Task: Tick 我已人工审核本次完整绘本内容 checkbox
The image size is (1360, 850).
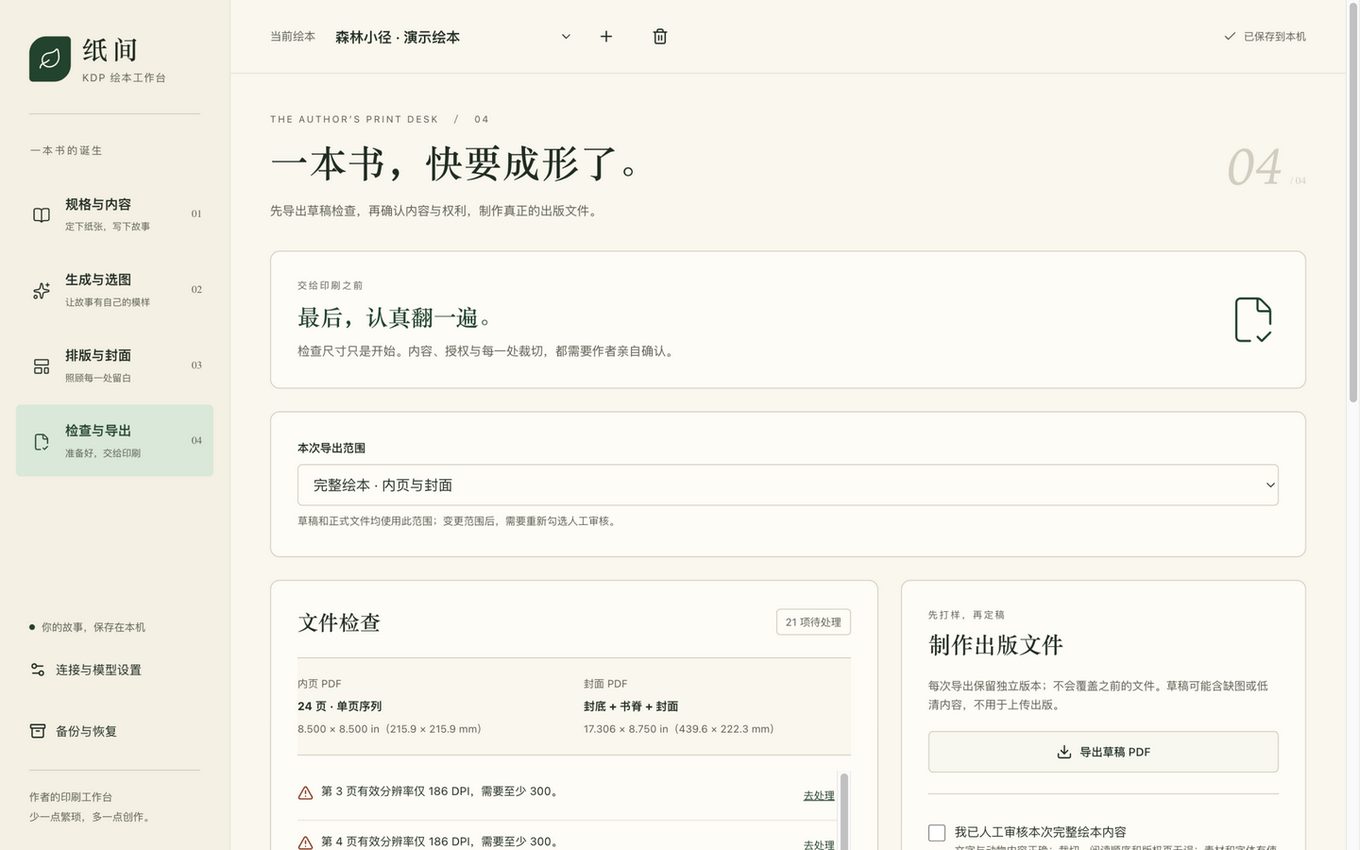Action: tap(937, 833)
